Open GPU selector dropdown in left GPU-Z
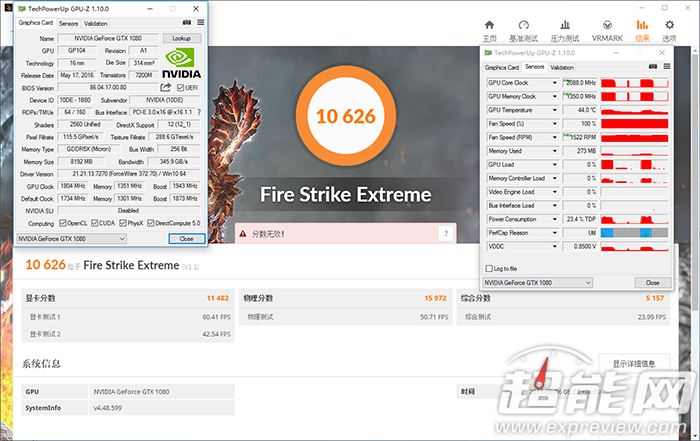The width and height of the screenshot is (700, 441). coord(71,239)
